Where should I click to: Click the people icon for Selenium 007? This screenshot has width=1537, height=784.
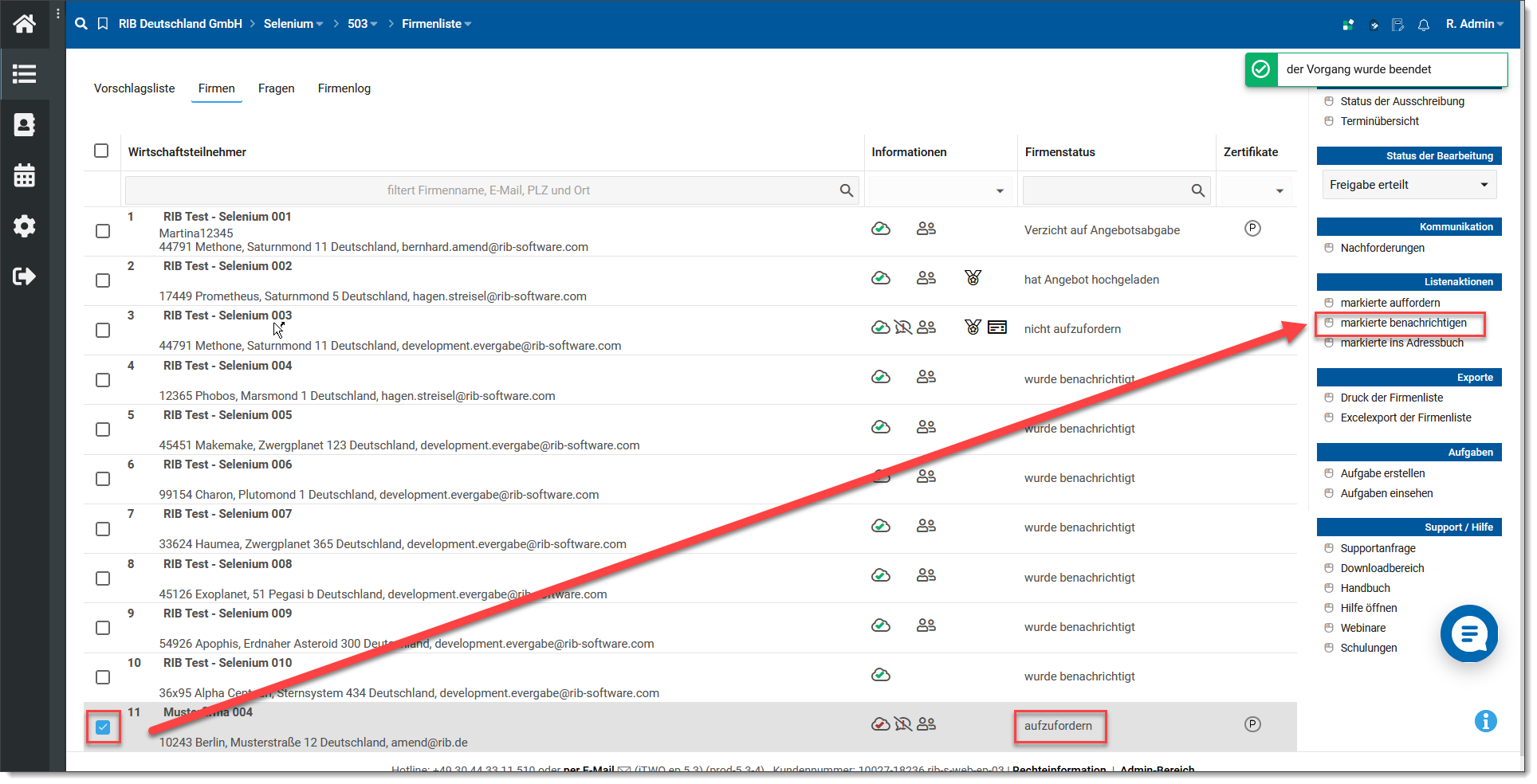926,526
